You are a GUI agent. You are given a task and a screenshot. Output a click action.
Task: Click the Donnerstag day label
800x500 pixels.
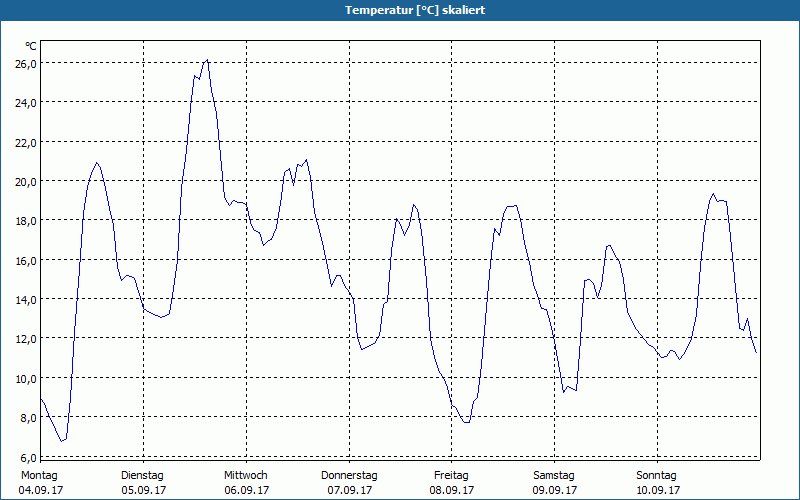click(349, 476)
